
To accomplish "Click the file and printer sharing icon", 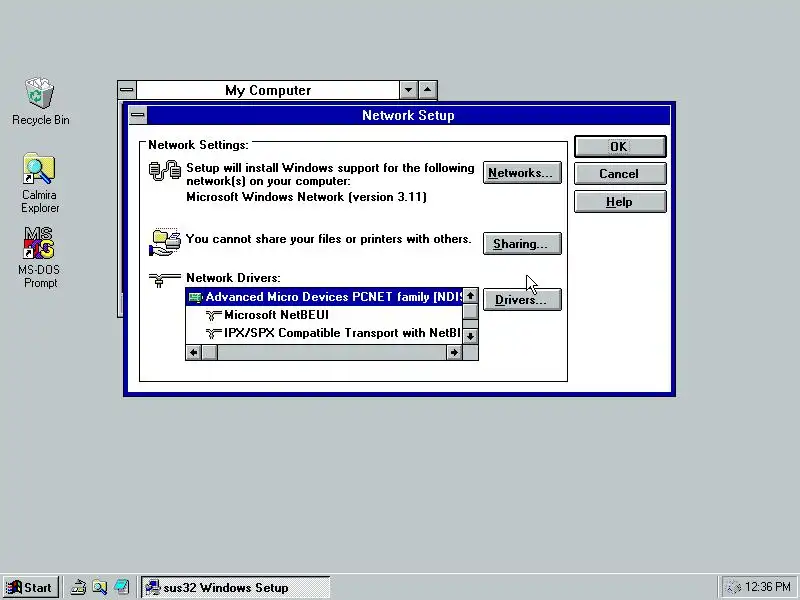I will (x=164, y=242).
